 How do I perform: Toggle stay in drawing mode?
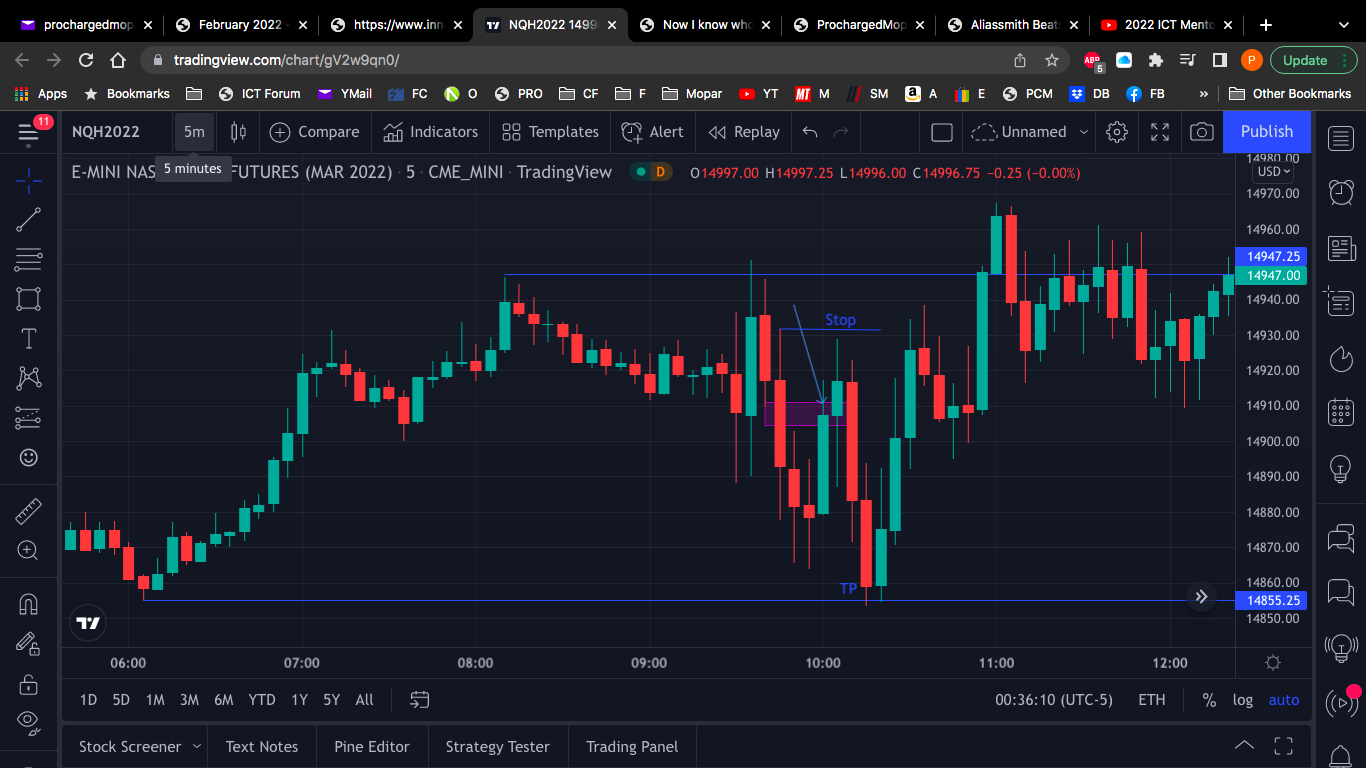28,644
